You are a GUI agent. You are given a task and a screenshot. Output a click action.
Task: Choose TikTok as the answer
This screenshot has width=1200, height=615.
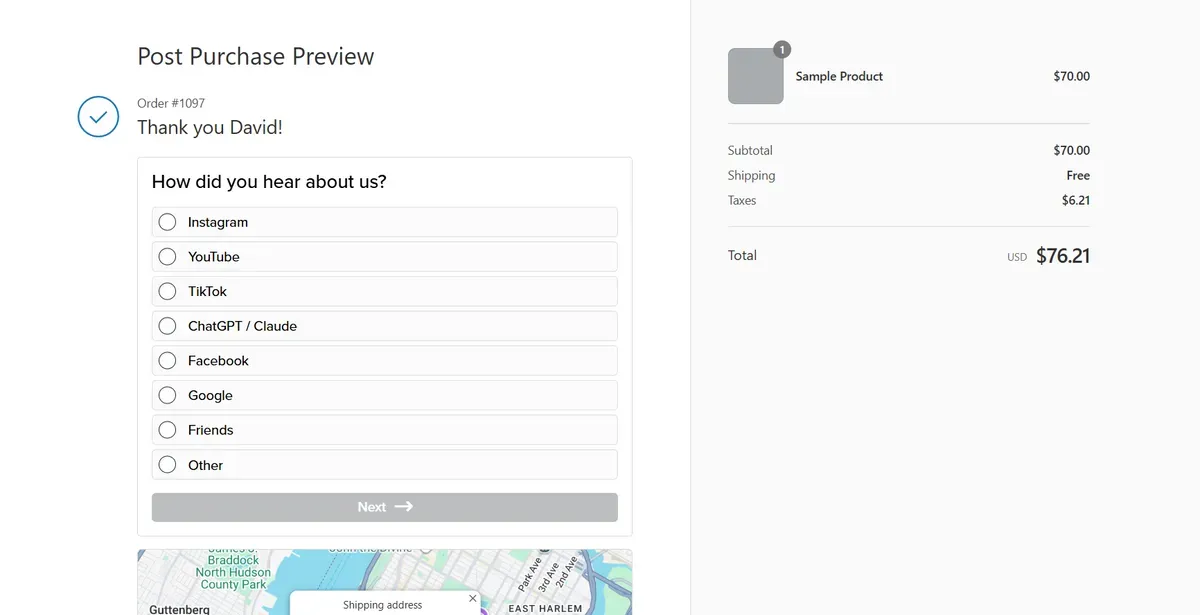384,291
